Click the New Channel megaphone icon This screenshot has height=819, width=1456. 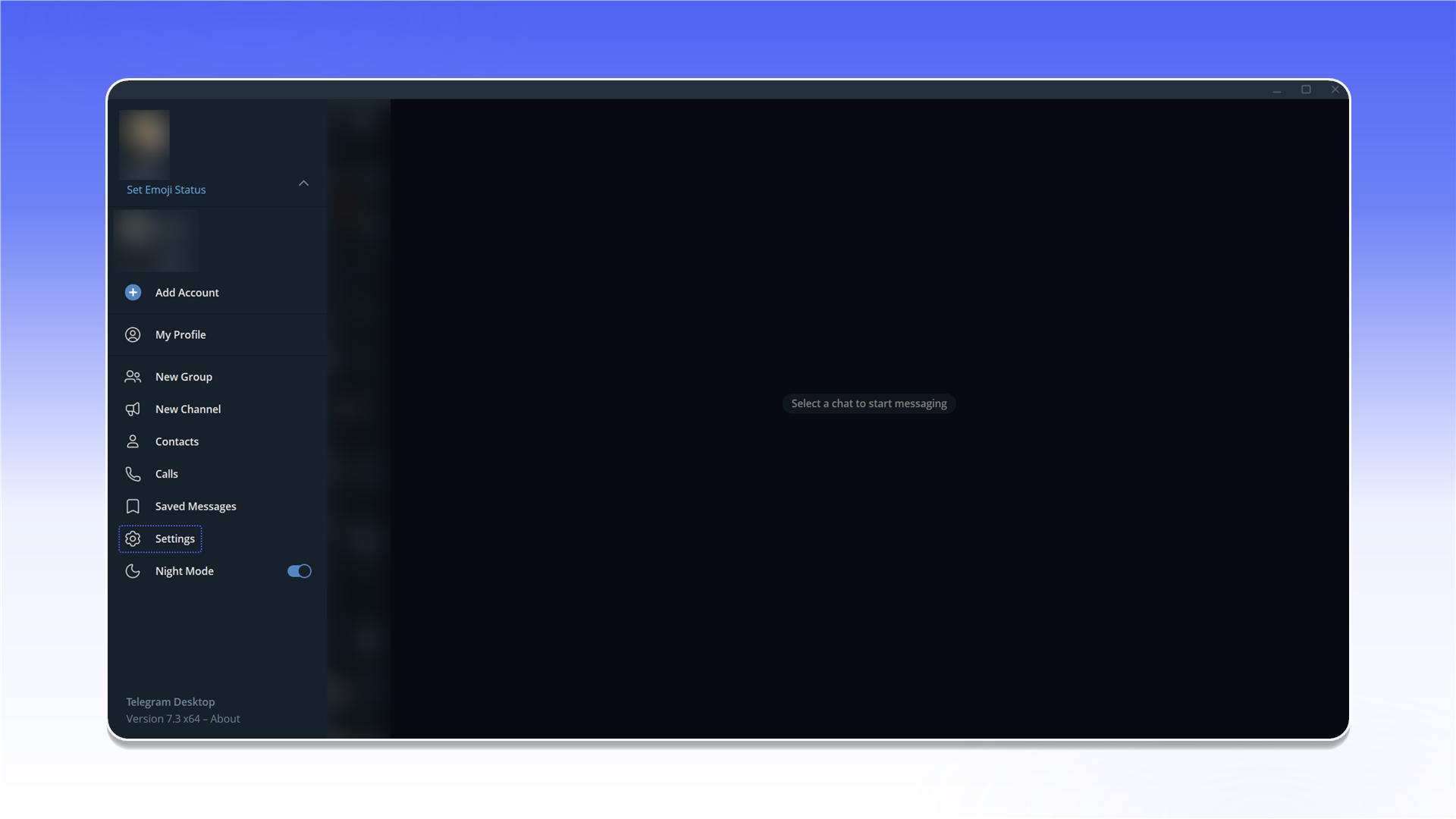(133, 409)
